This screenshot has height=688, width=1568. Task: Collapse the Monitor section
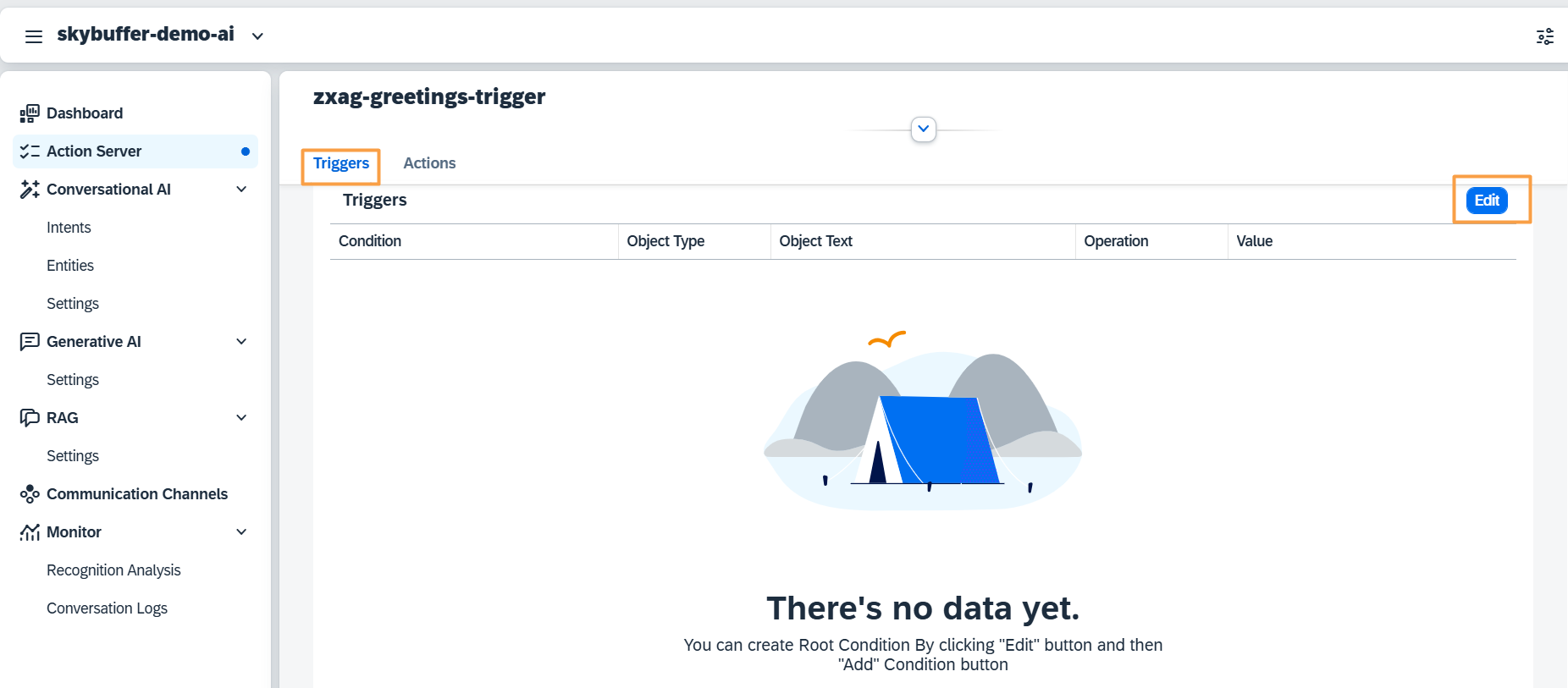pyautogui.click(x=241, y=532)
